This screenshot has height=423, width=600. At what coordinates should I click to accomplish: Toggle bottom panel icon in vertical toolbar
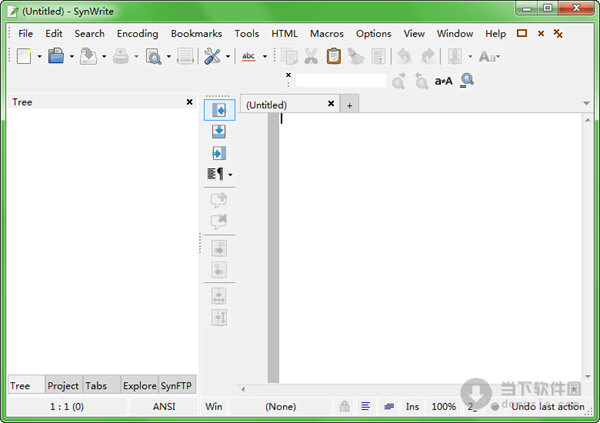pyautogui.click(x=219, y=131)
